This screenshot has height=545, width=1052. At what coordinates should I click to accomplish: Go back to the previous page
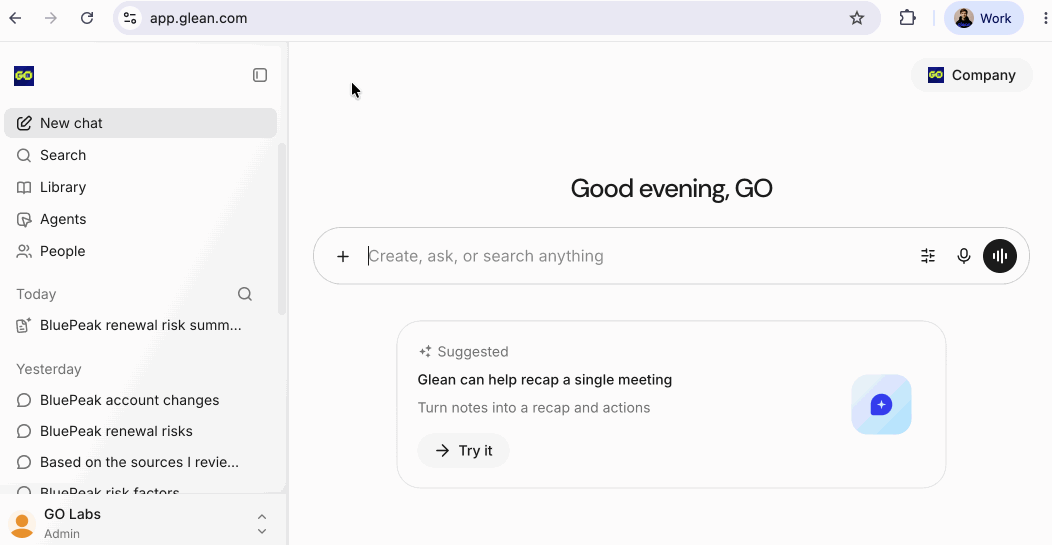[15, 18]
